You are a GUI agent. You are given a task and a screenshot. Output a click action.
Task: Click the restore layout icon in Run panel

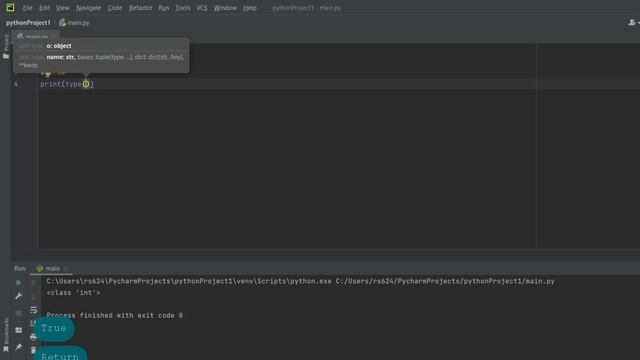tap(18, 330)
